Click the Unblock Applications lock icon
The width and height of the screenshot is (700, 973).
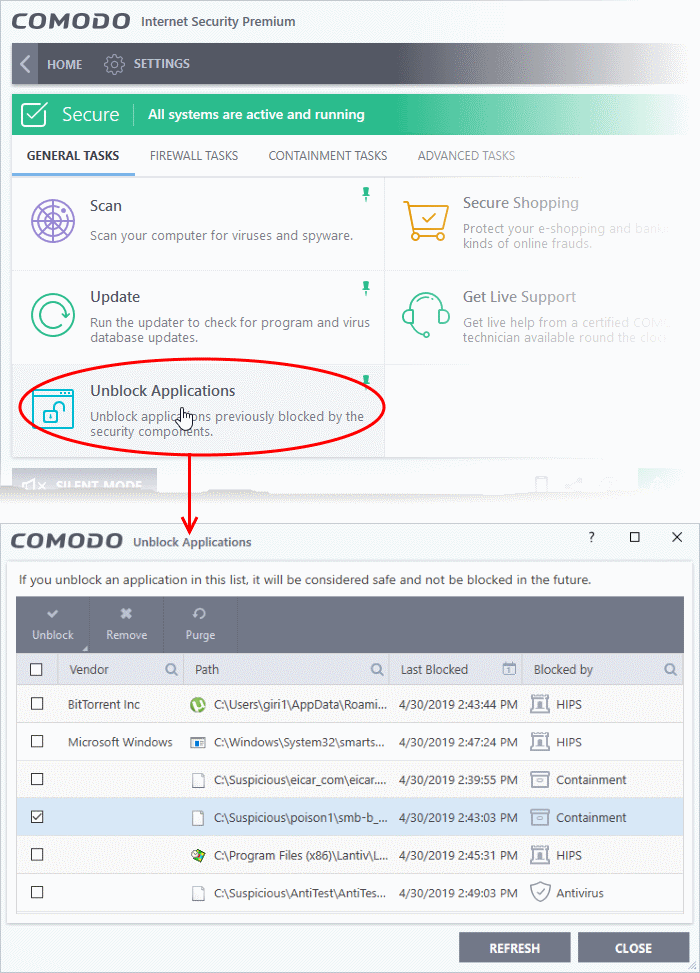point(53,409)
